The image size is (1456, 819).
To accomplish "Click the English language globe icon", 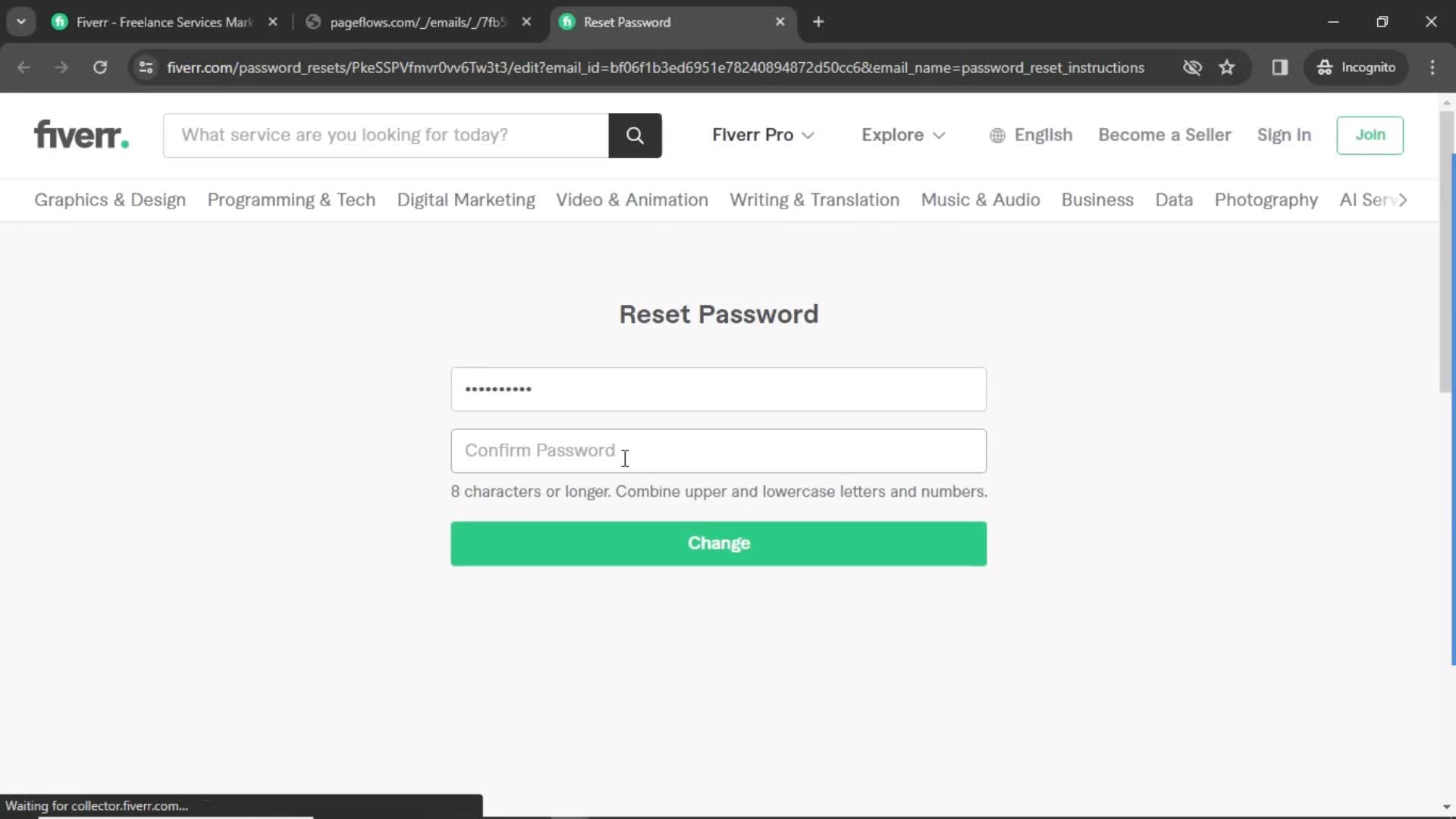I will click(999, 135).
